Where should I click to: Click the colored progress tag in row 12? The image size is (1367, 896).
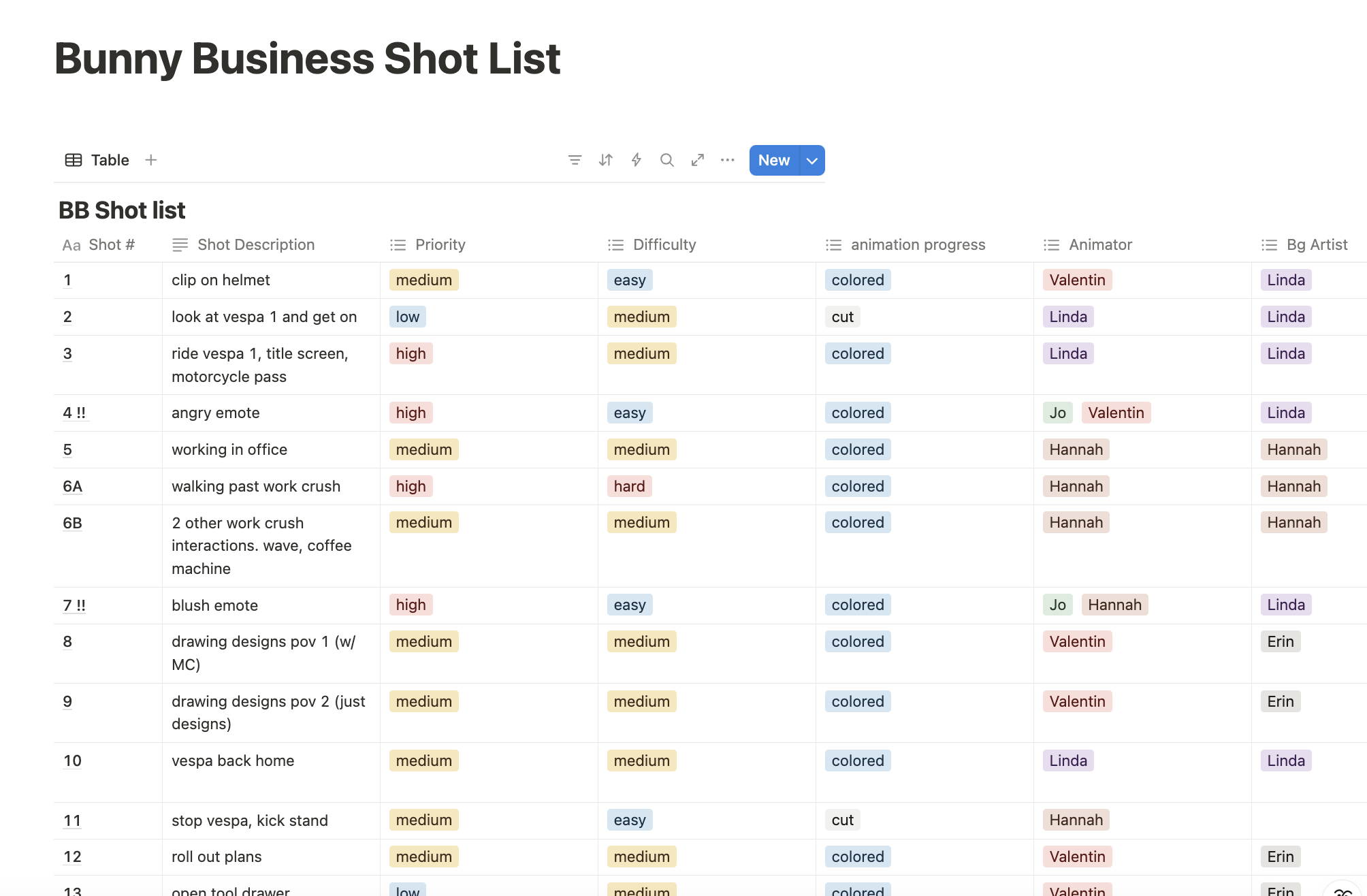tap(858, 857)
